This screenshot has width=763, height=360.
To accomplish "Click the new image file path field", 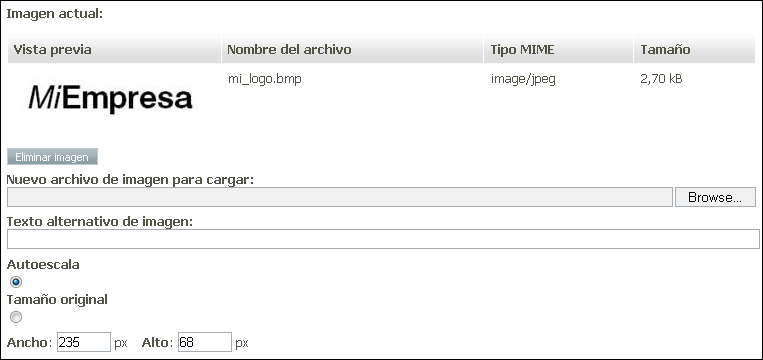I will click(340, 197).
